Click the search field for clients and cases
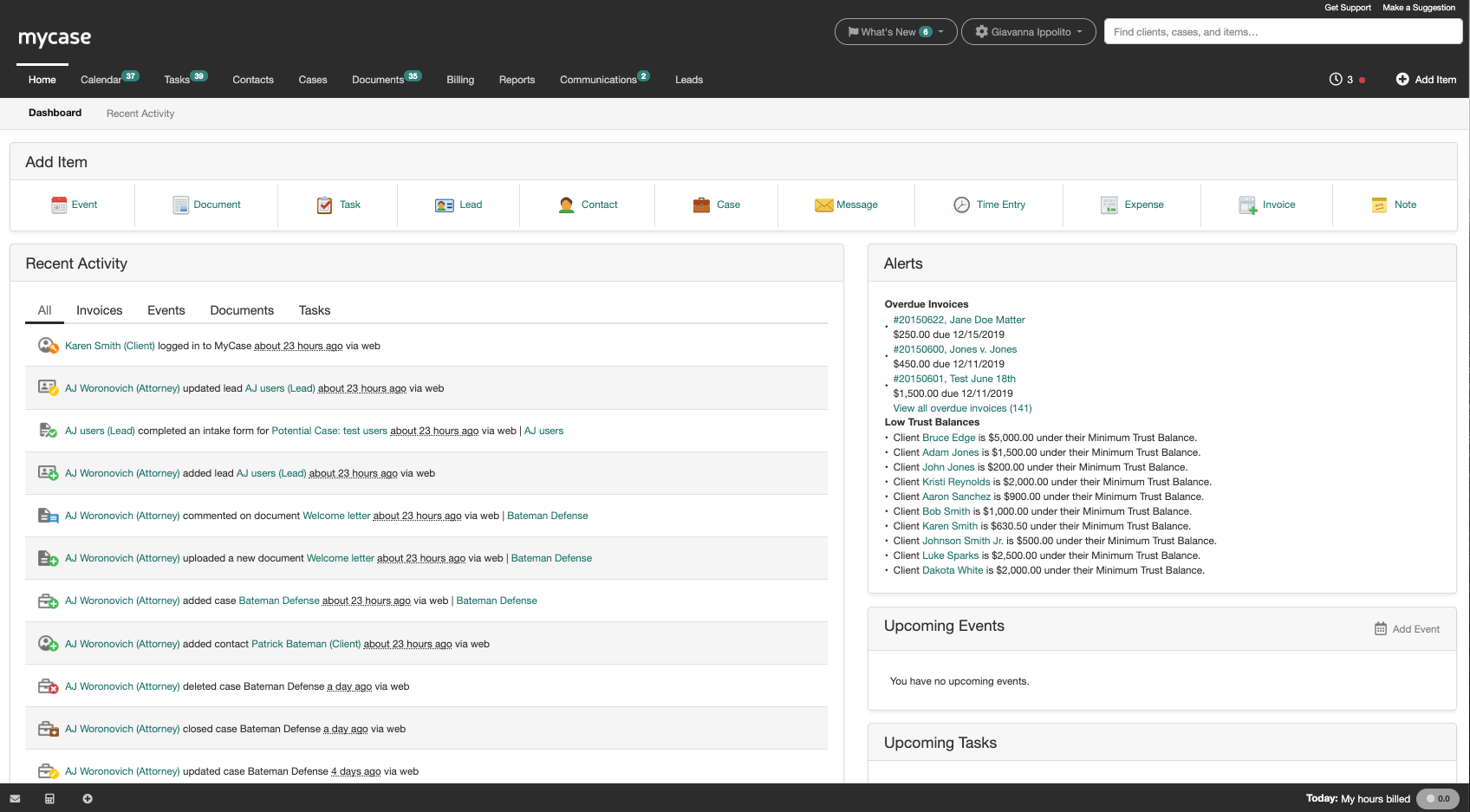This screenshot has height=812, width=1470. coord(1284,31)
